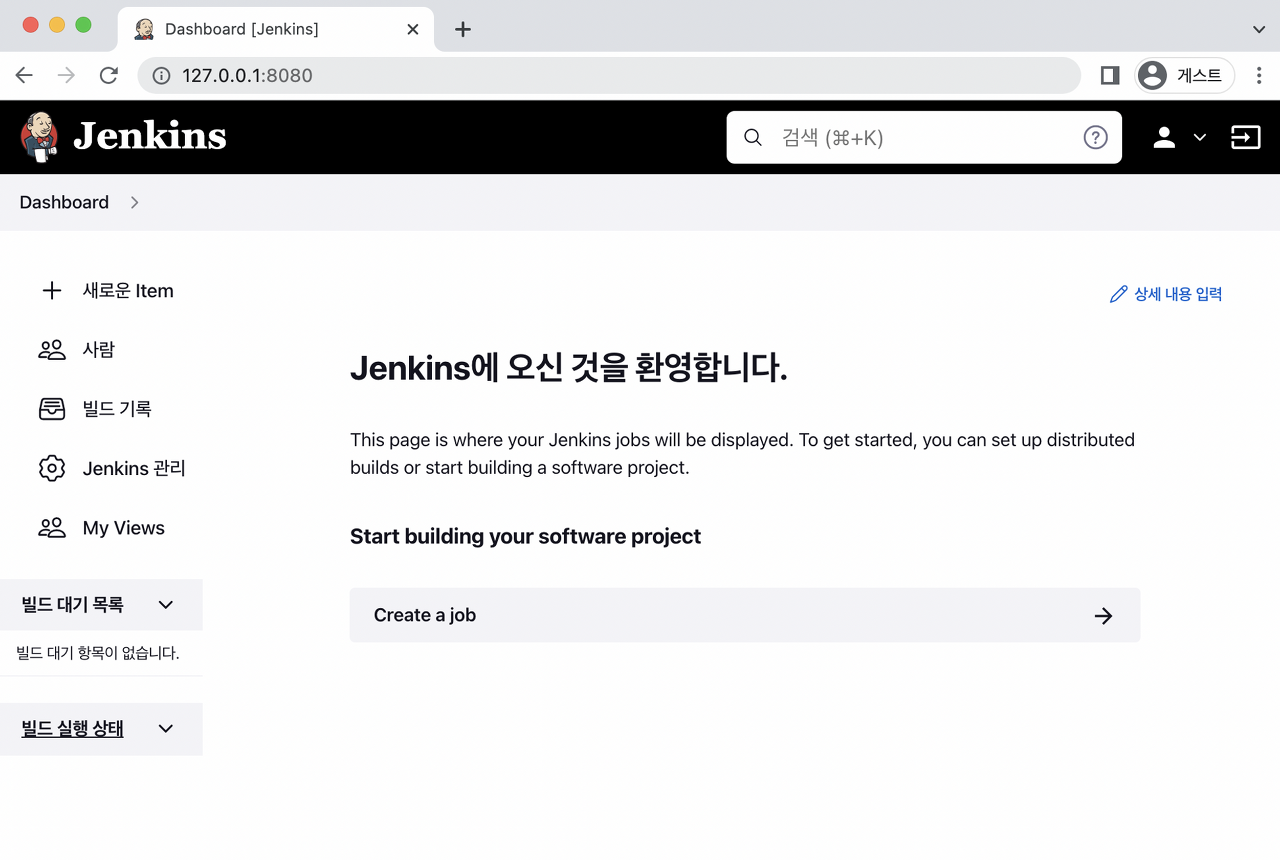Click the arrow icon on Create a job

point(1104,616)
